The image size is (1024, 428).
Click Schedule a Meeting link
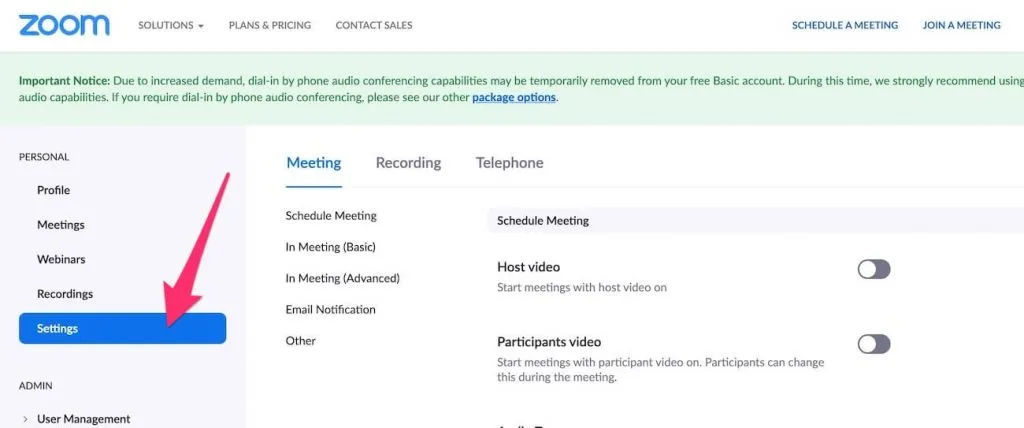point(844,25)
